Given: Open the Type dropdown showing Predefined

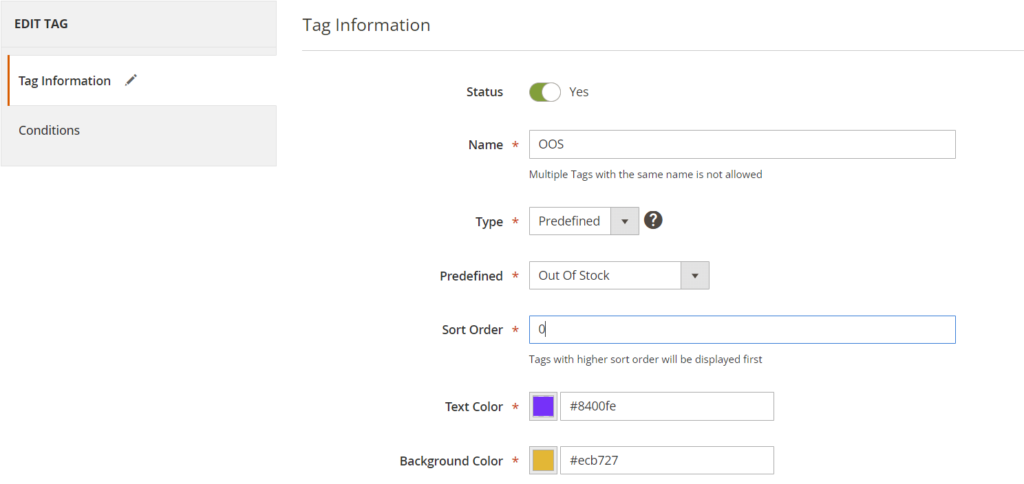Looking at the screenshot, I should [583, 221].
